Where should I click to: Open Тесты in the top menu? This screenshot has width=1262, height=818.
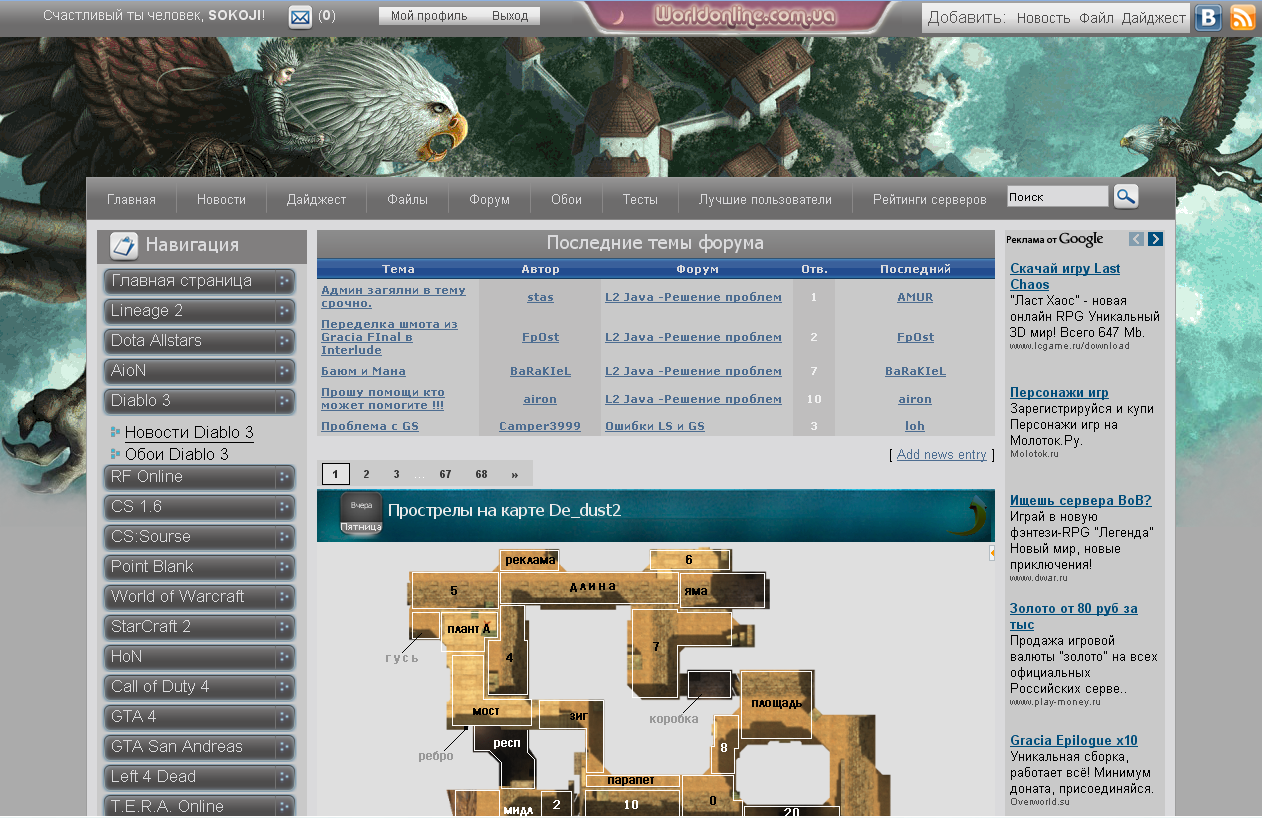coord(640,199)
